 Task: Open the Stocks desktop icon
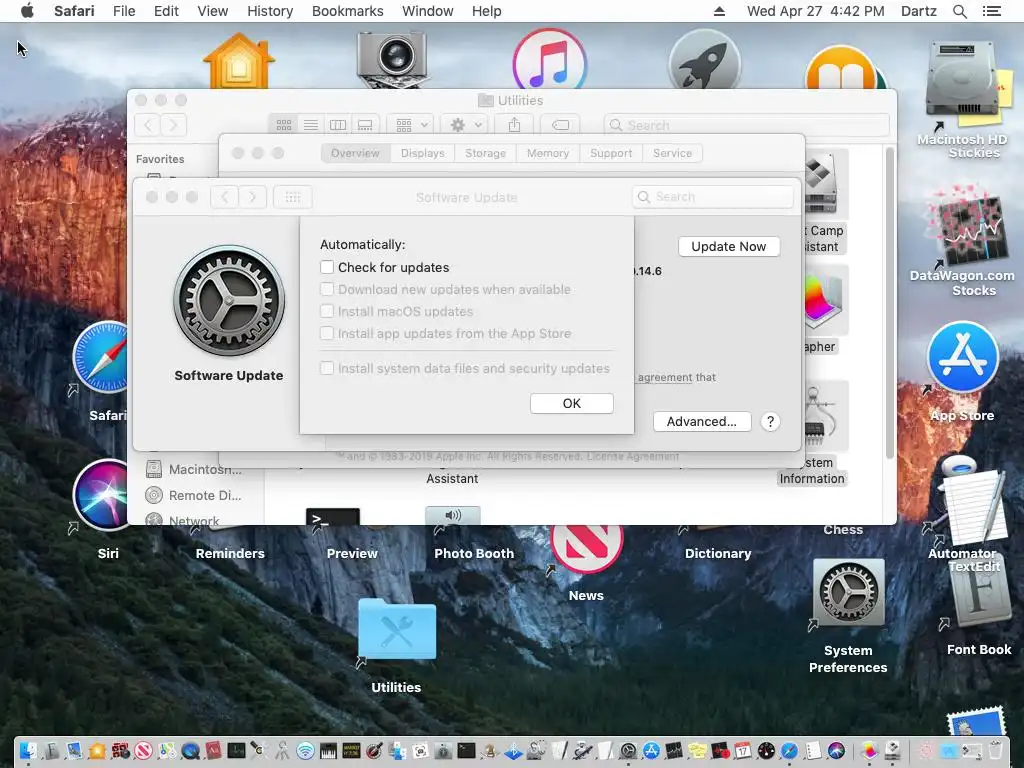970,225
